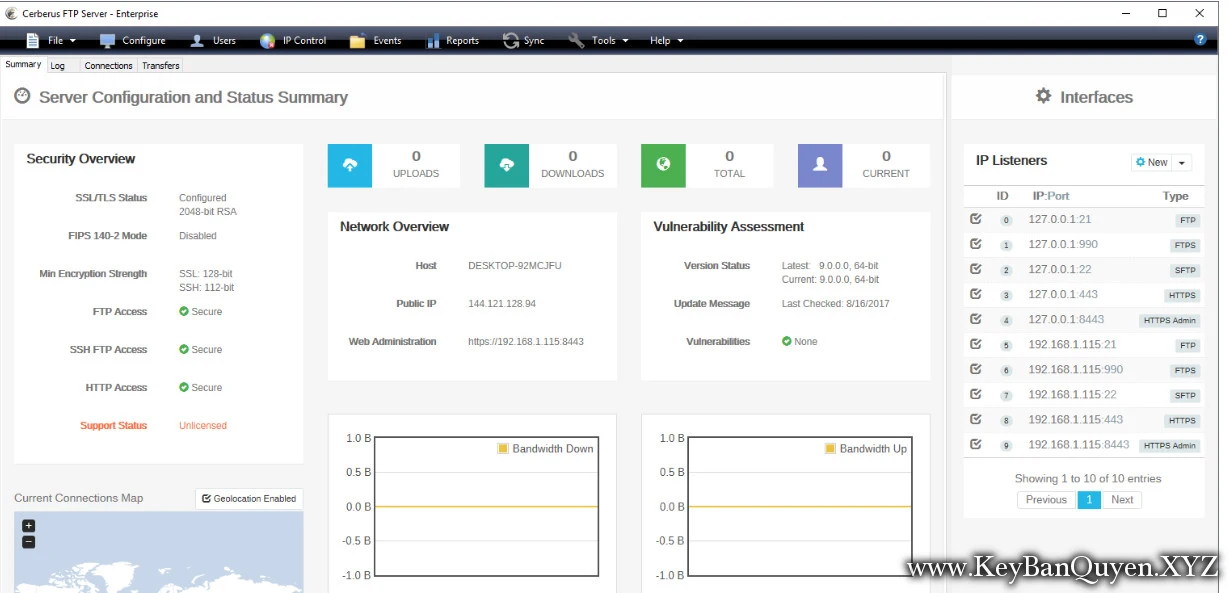Click the Total globe icon tile
Screen dimensions: 1229x593
click(x=663, y=165)
